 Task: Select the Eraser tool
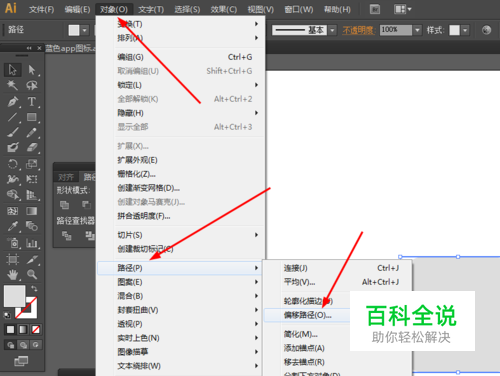pyautogui.click(x=32, y=147)
